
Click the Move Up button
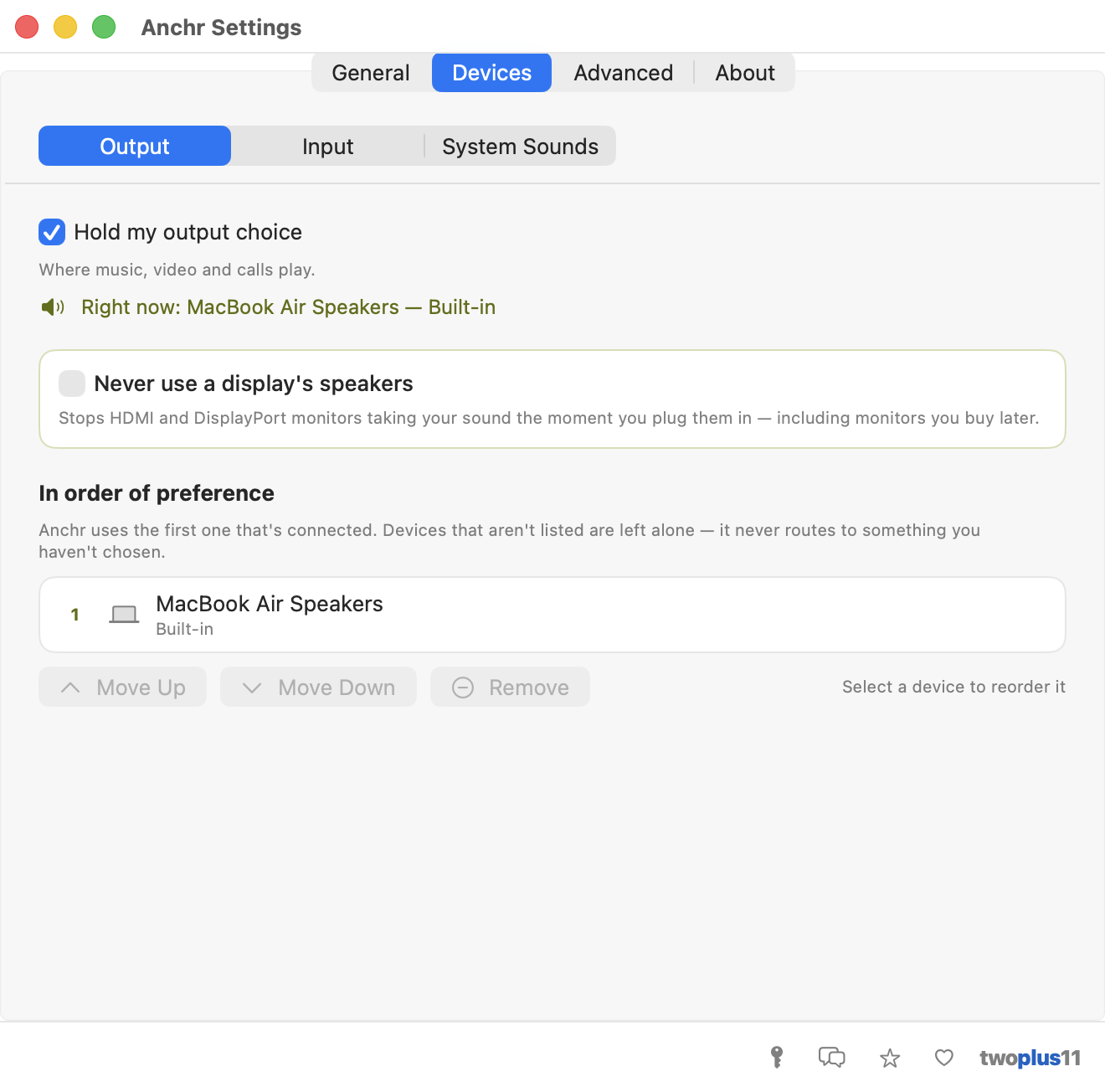(x=122, y=687)
